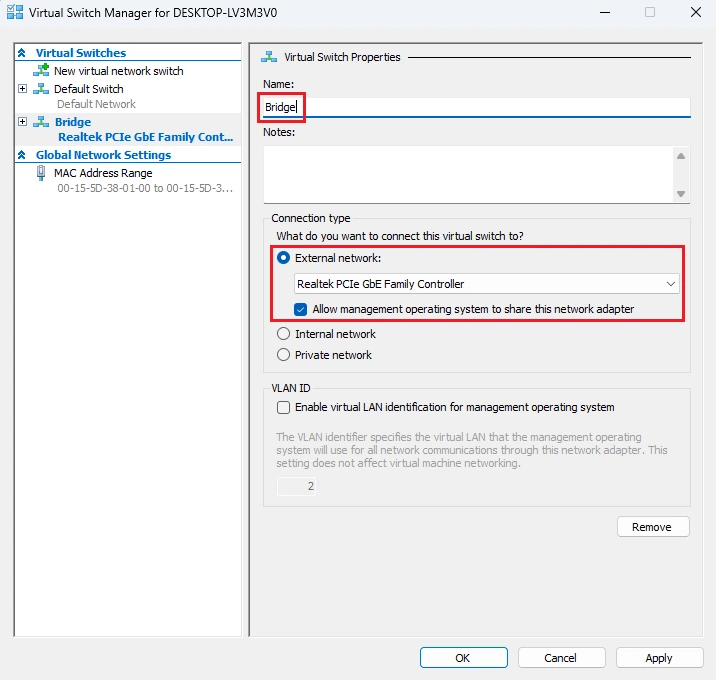Click the New virtual network switch icon
Screen dimensions: 716x680
coord(41,70)
